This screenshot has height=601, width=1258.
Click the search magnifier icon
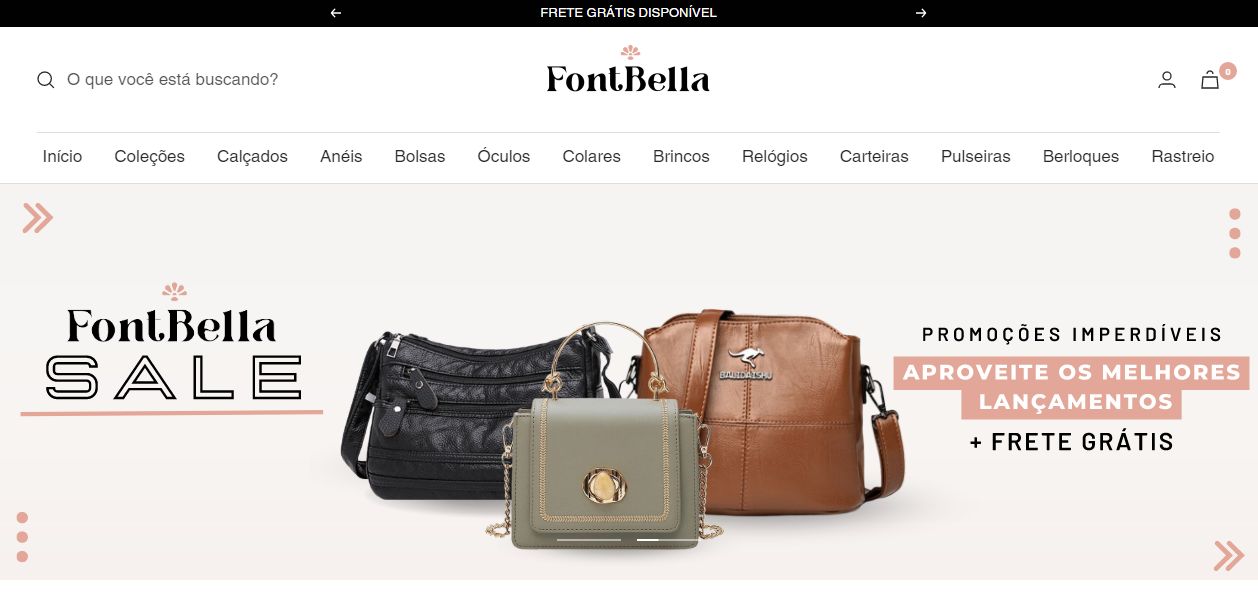click(45, 80)
